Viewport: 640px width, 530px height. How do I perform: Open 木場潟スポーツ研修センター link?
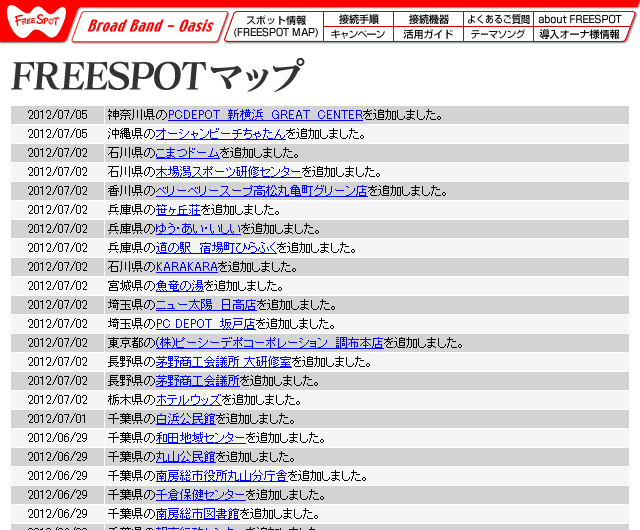pos(229,171)
